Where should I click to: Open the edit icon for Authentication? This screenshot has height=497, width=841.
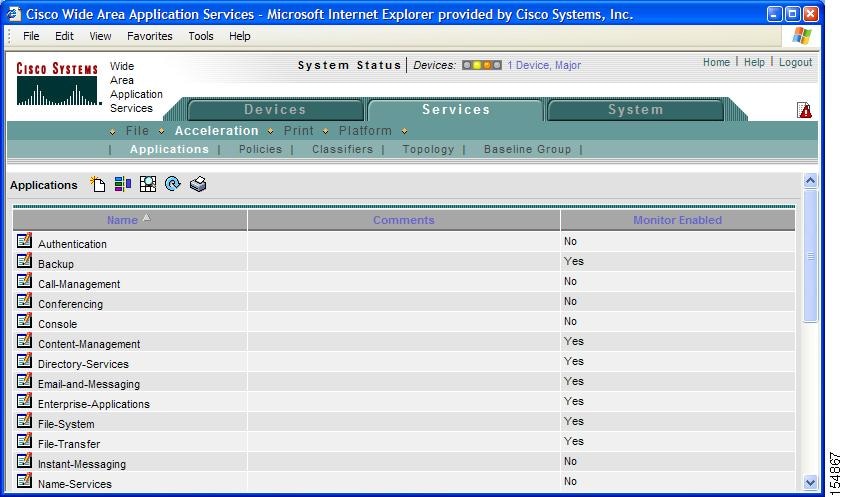(x=24, y=241)
